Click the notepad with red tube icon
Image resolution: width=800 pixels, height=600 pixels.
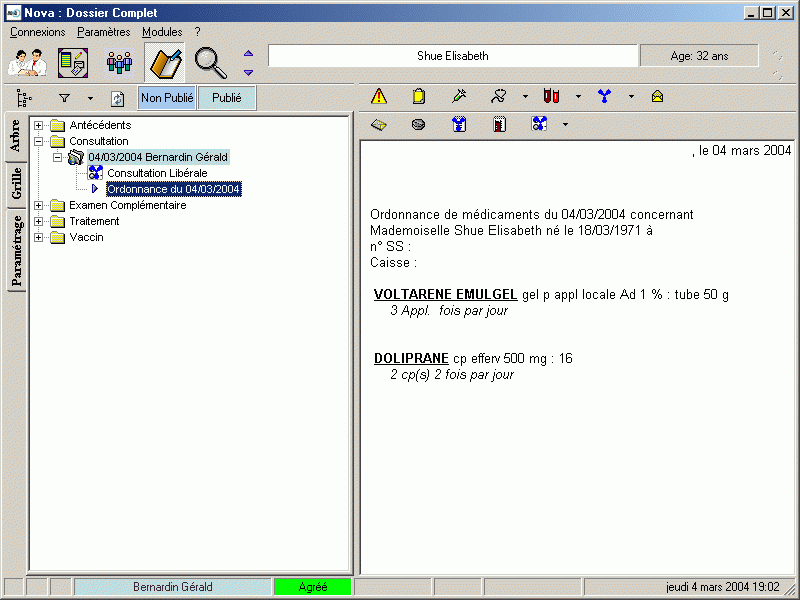(499, 124)
